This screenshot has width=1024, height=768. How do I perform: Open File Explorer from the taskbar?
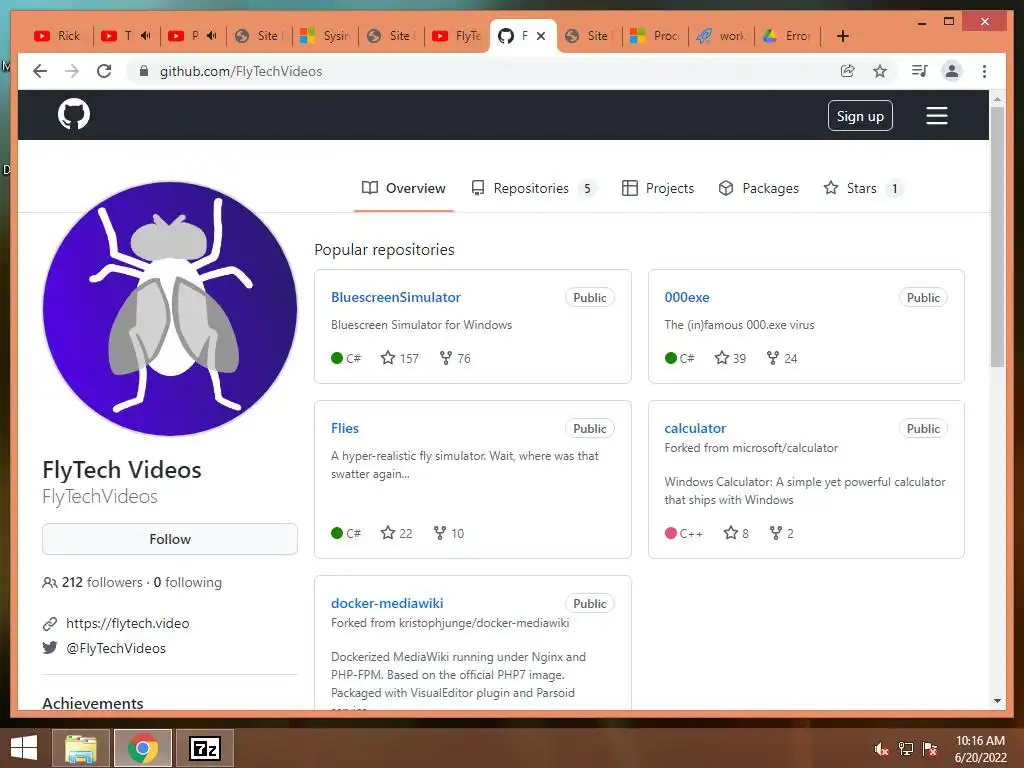80,748
